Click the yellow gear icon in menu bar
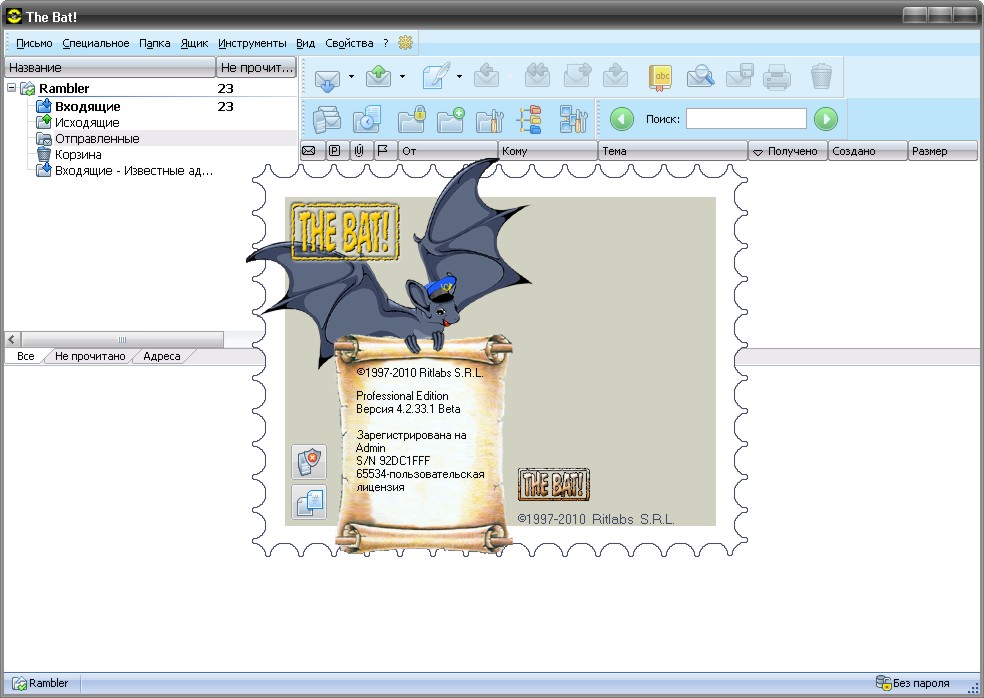984x698 pixels. click(406, 43)
